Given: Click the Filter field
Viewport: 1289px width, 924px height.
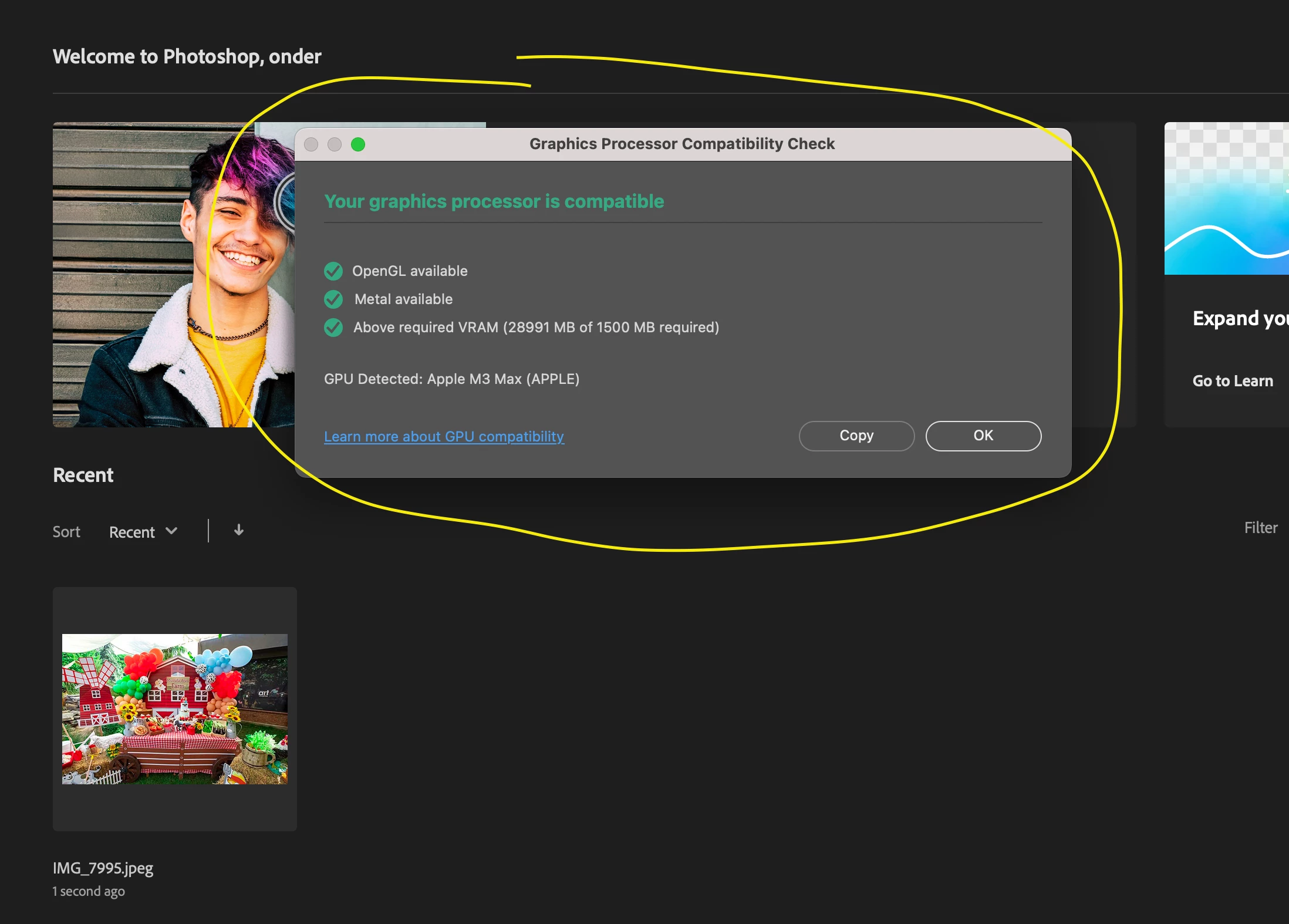Looking at the screenshot, I should pos(1260,528).
